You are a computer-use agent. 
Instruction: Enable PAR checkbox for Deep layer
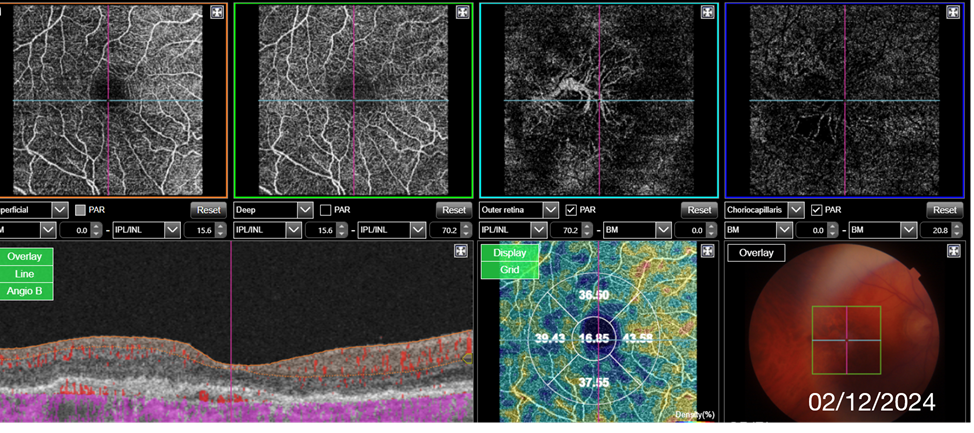coord(325,210)
